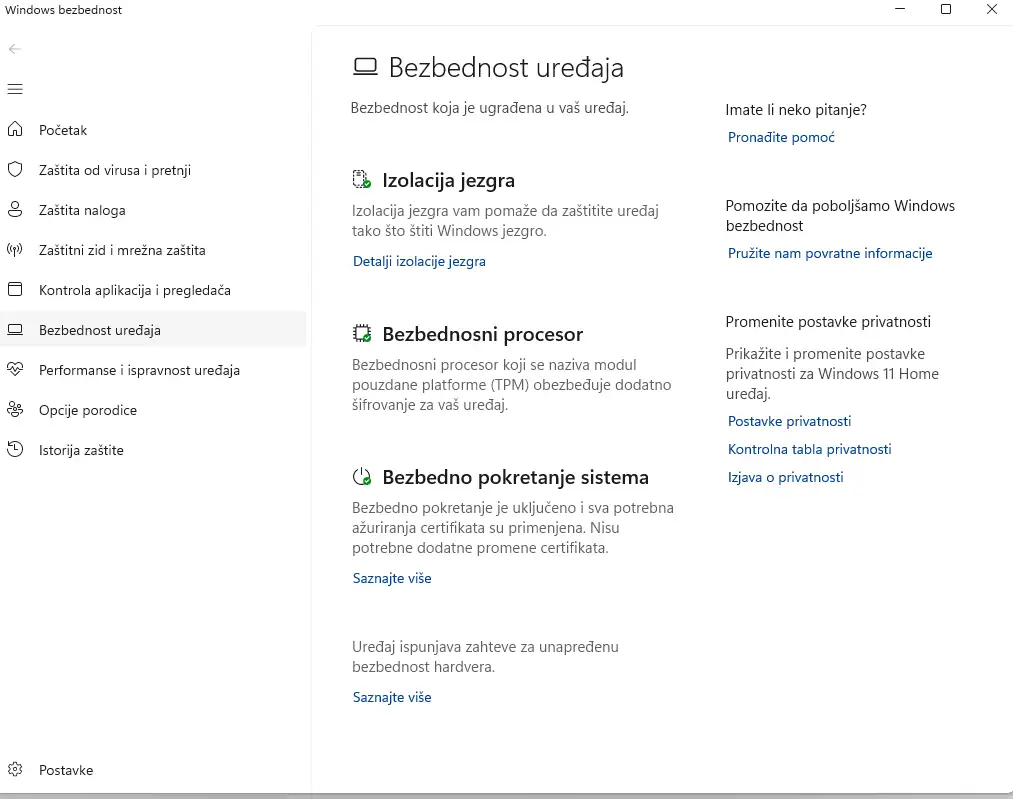Select Bezbednost uređaja in sidebar
The height and width of the screenshot is (799, 1013).
pyautogui.click(x=153, y=330)
